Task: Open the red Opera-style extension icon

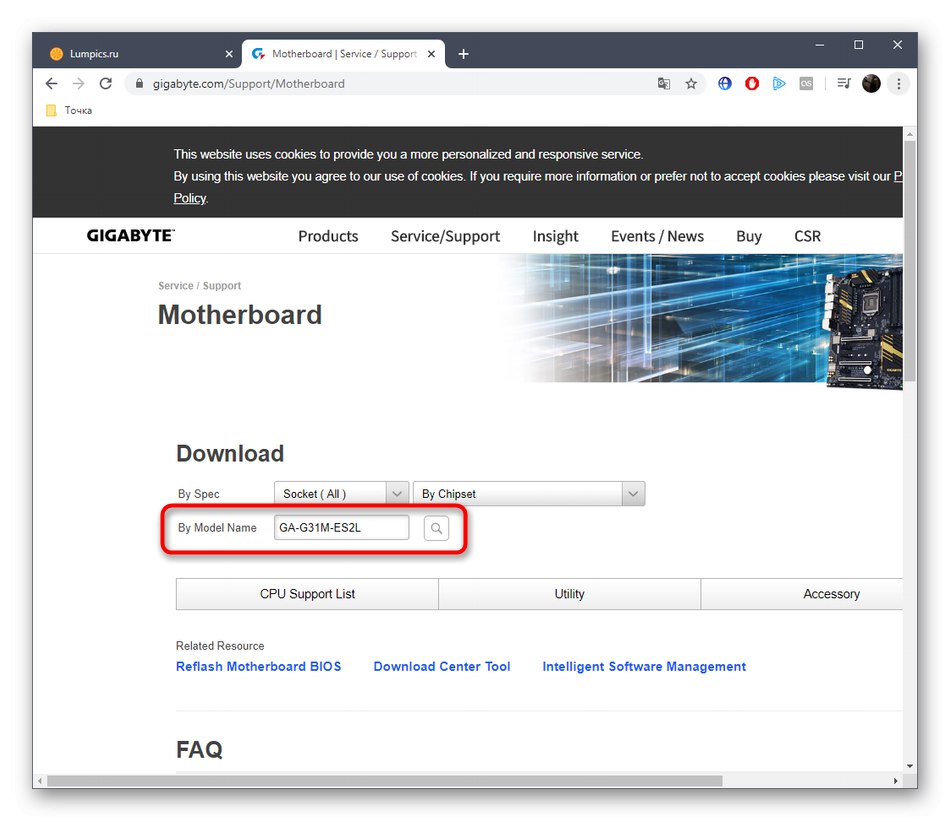Action: pos(752,84)
